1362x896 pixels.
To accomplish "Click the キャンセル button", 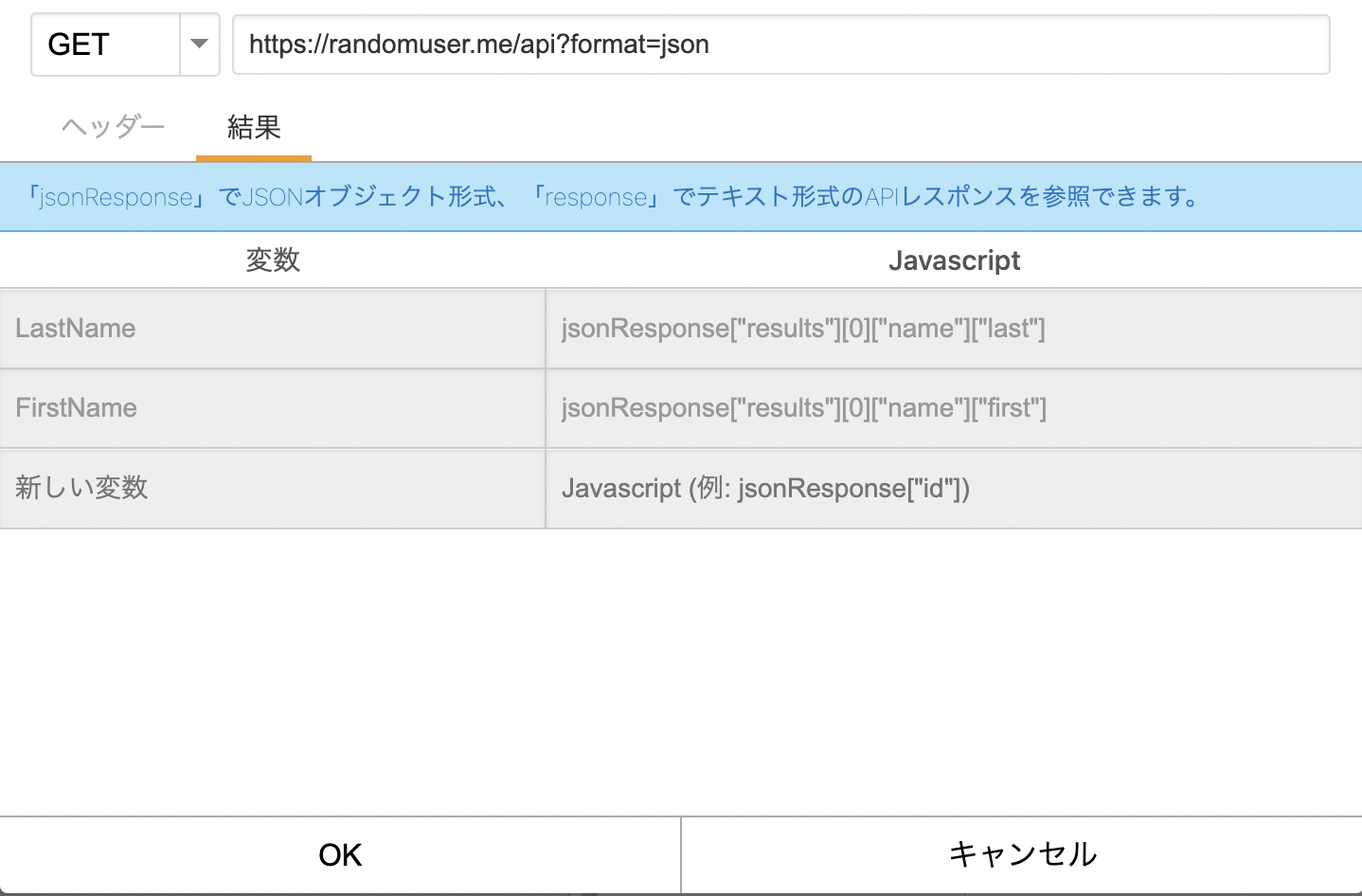I will (x=1022, y=855).
